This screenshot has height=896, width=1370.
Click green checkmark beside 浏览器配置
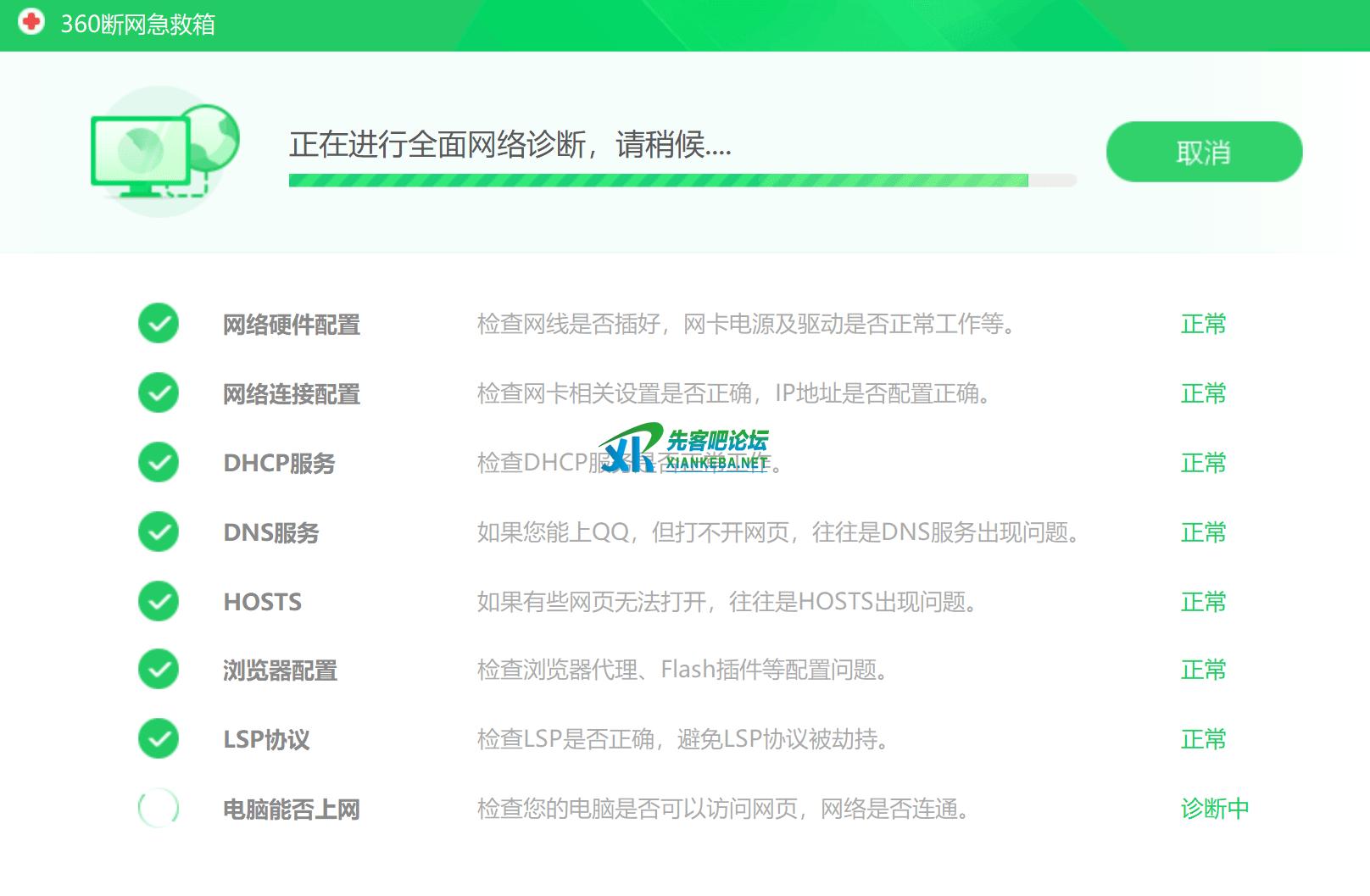(159, 670)
